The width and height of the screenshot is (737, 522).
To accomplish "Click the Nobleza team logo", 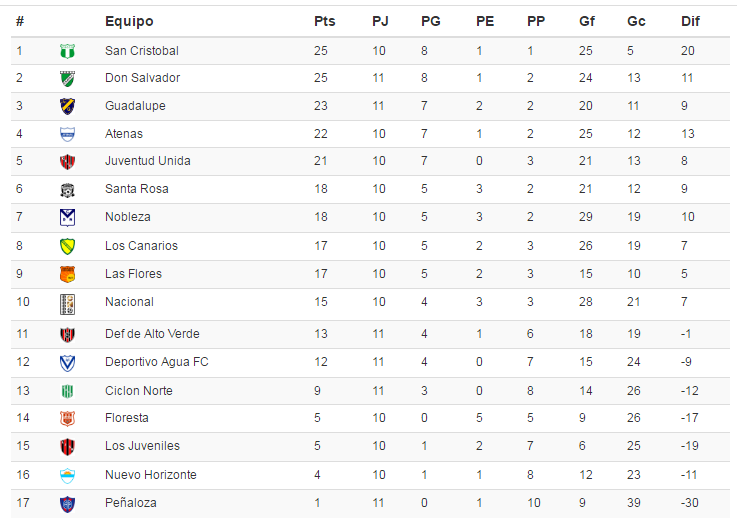I will coord(68,218).
